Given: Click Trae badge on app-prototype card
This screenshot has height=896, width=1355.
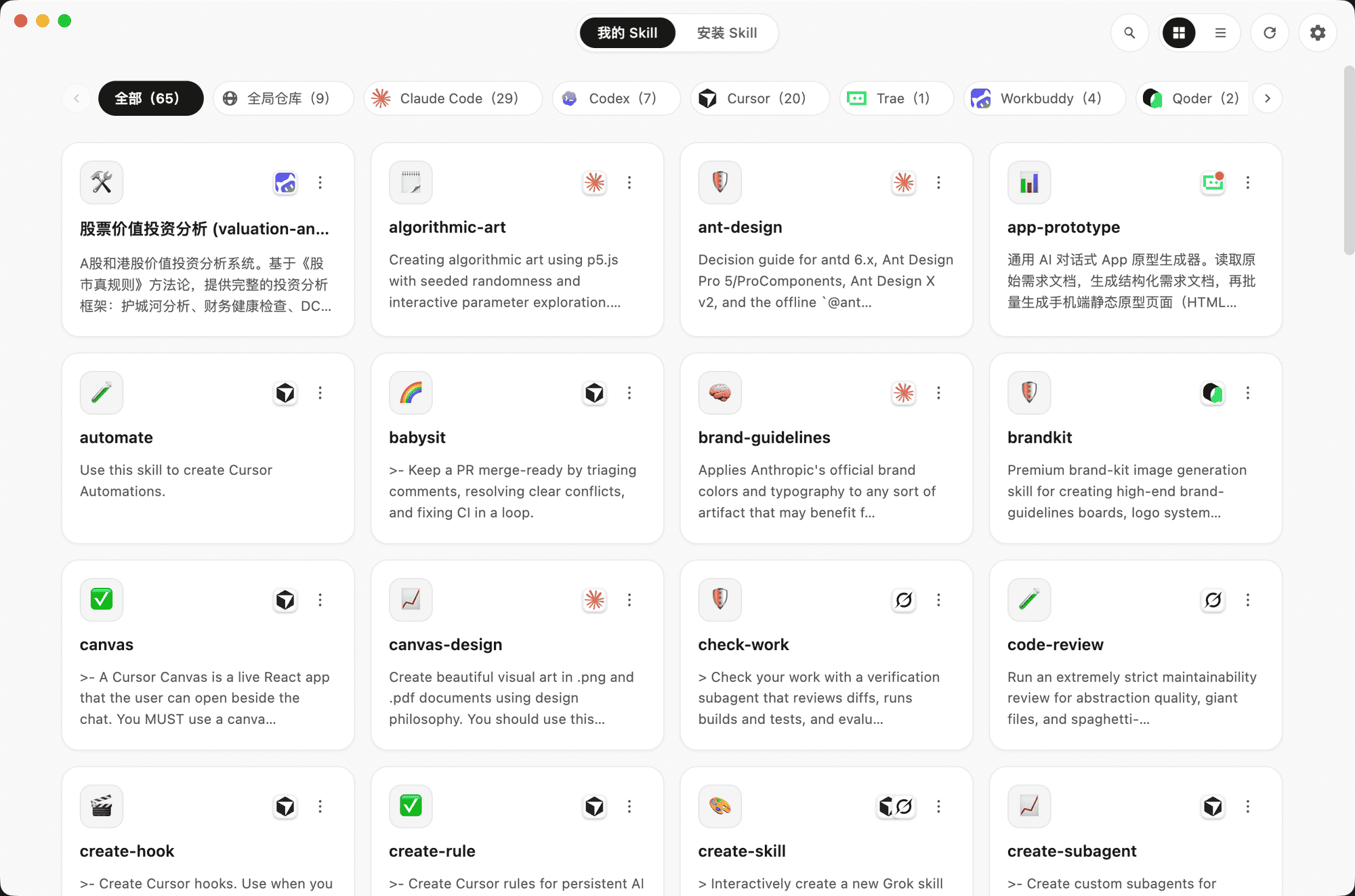Looking at the screenshot, I should (1213, 182).
